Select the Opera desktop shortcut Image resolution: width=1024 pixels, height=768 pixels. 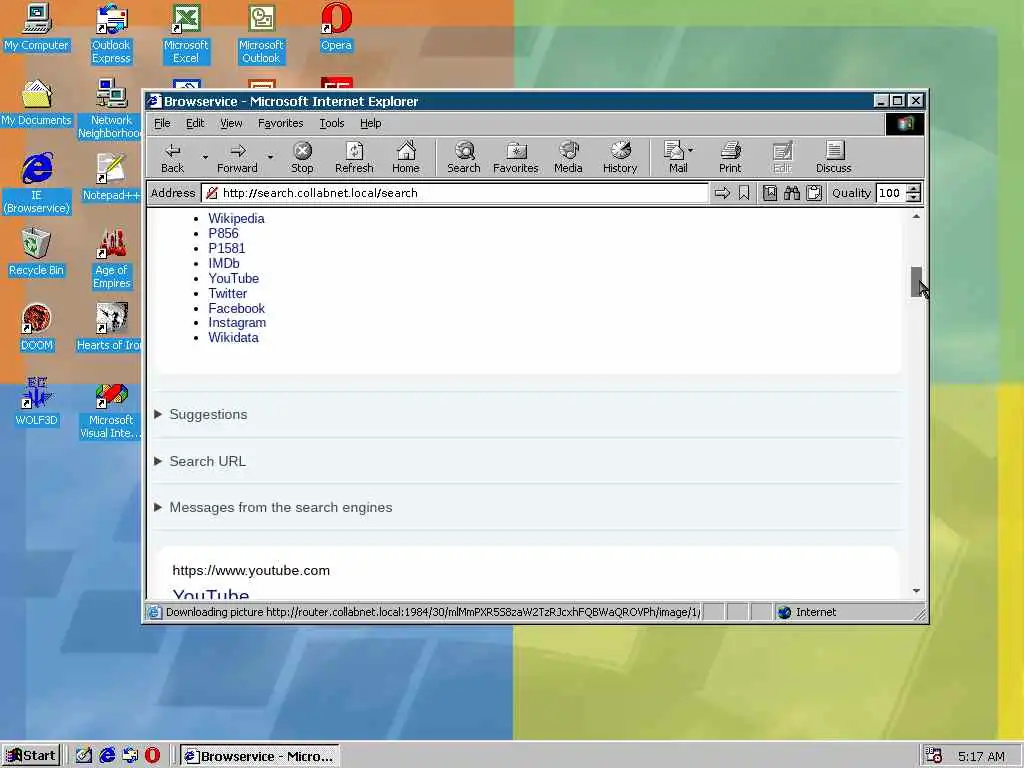coord(336,27)
